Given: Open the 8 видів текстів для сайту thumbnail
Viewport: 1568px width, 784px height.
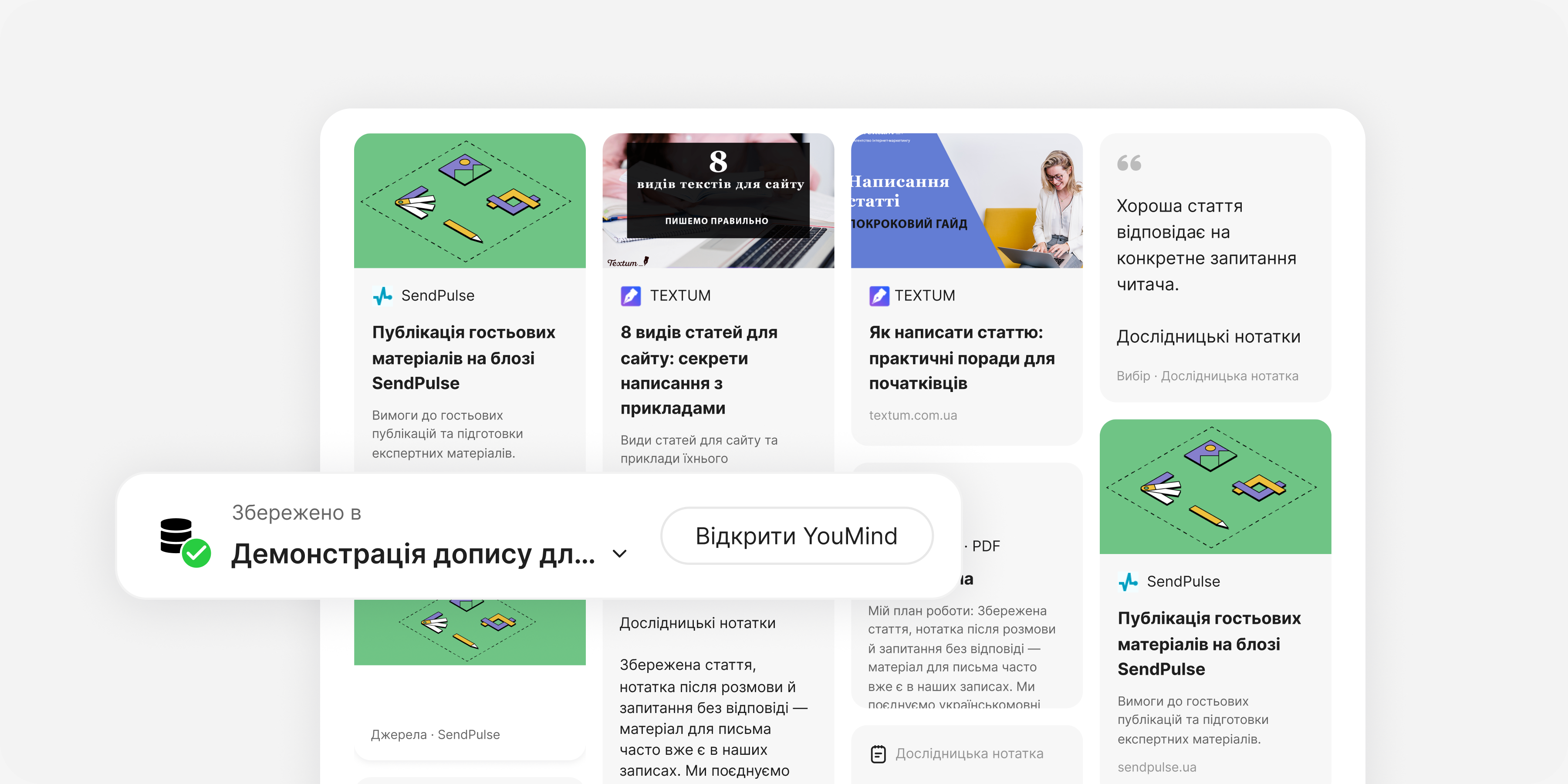Looking at the screenshot, I should tap(718, 201).
